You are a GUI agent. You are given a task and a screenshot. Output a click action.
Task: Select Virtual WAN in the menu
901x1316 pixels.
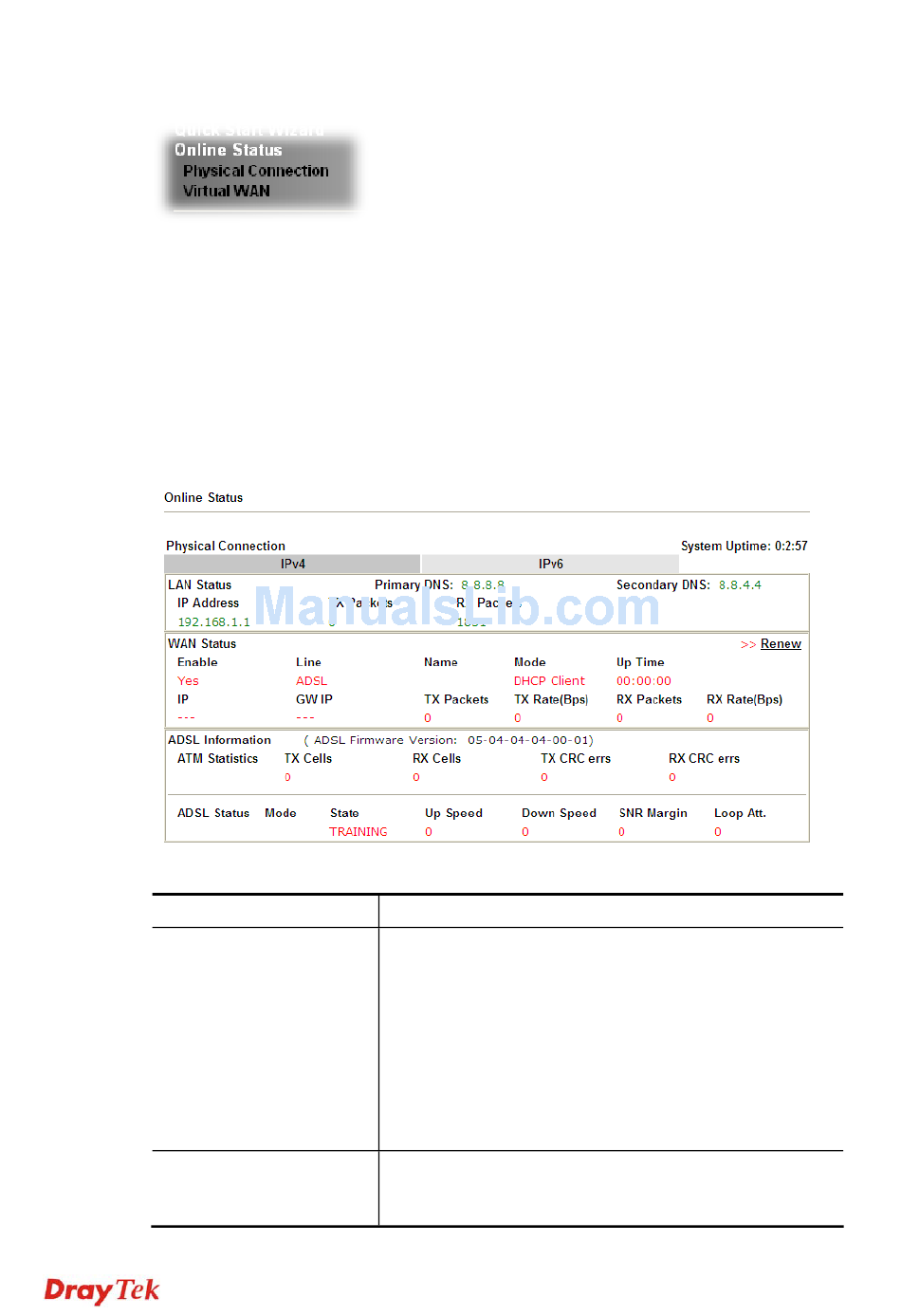click(x=227, y=191)
